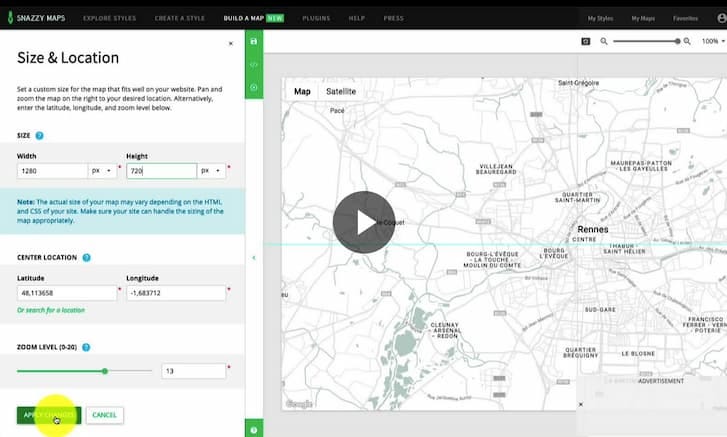Click the Size help question icon
The width and height of the screenshot is (727, 437).
(39, 135)
